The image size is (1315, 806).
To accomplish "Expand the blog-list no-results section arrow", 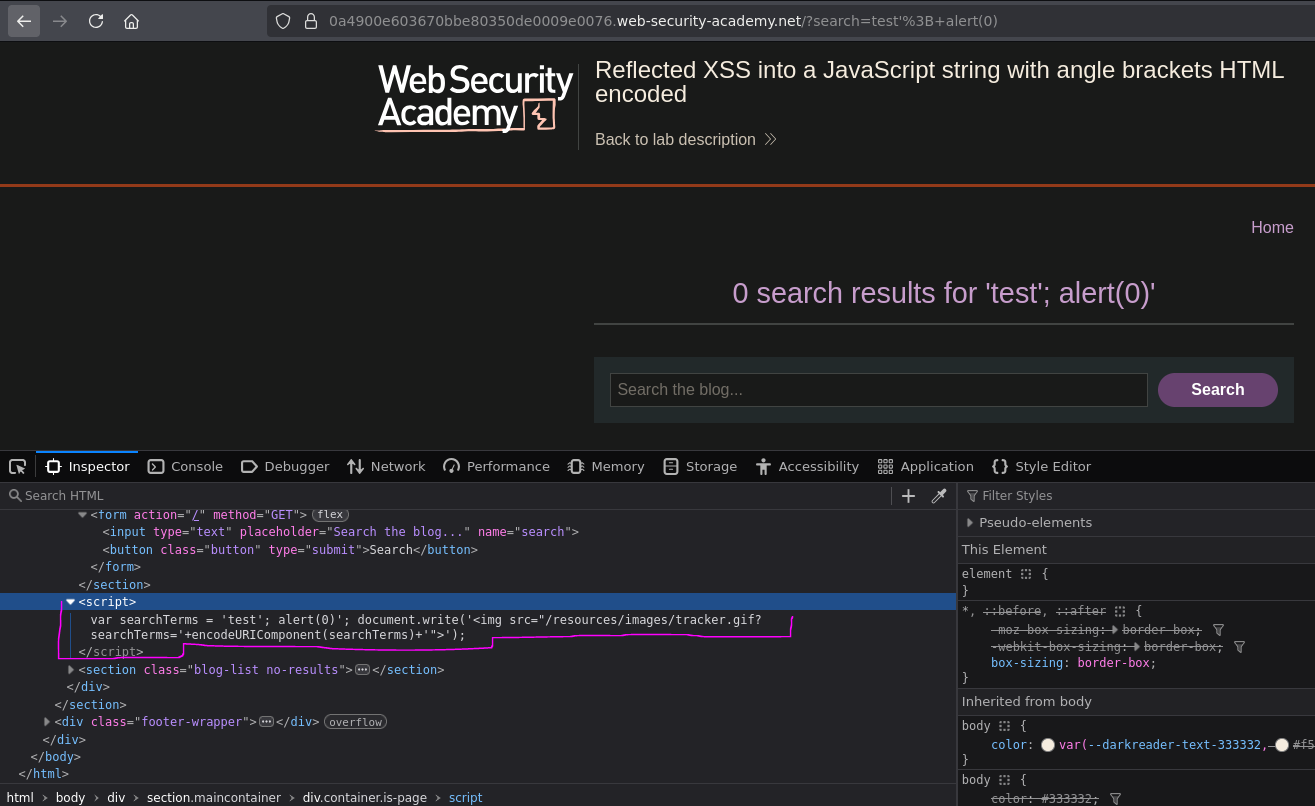I will (70, 670).
